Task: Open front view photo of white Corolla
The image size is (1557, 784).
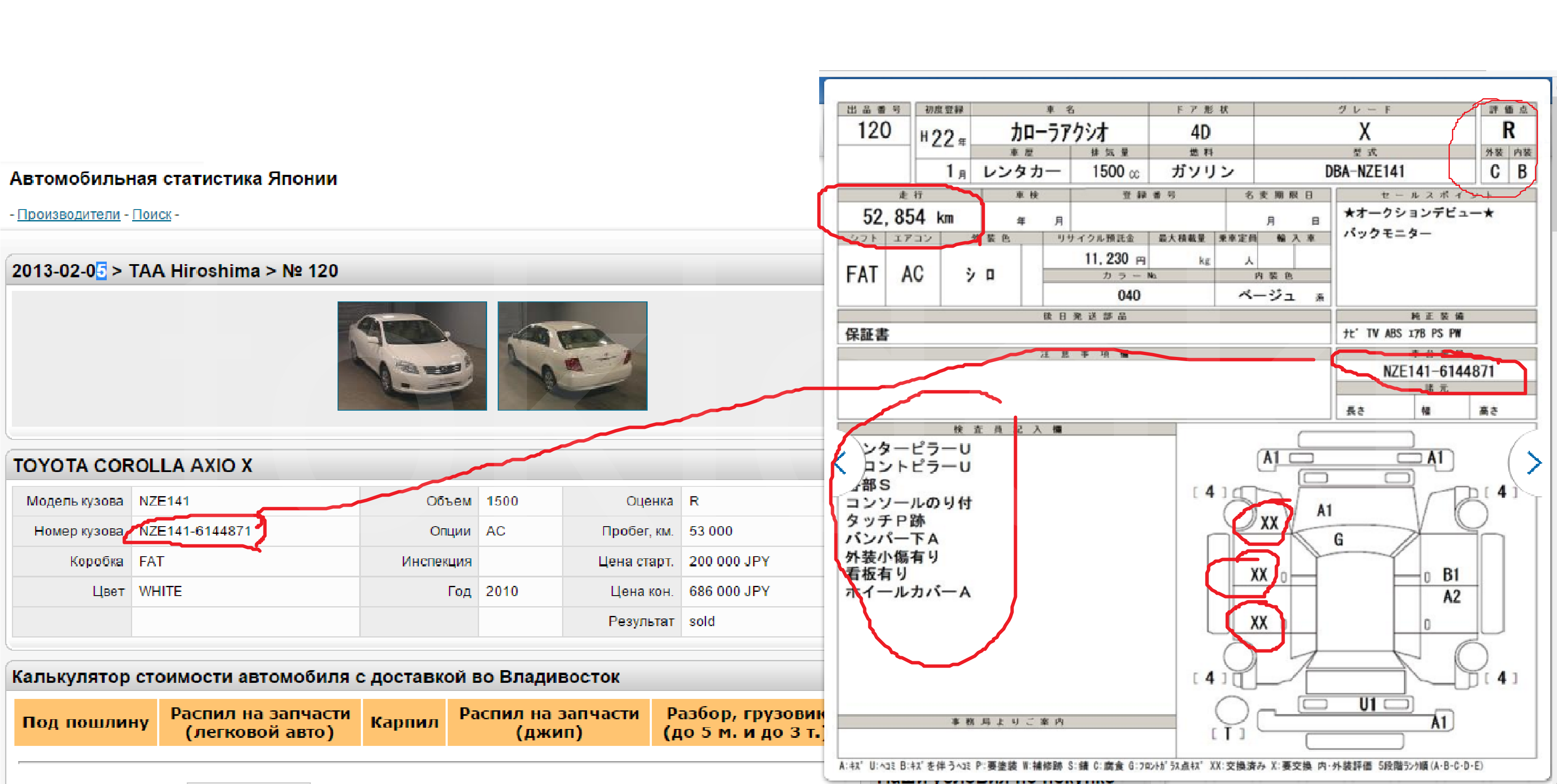Action: pyautogui.click(x=412, y=356)
